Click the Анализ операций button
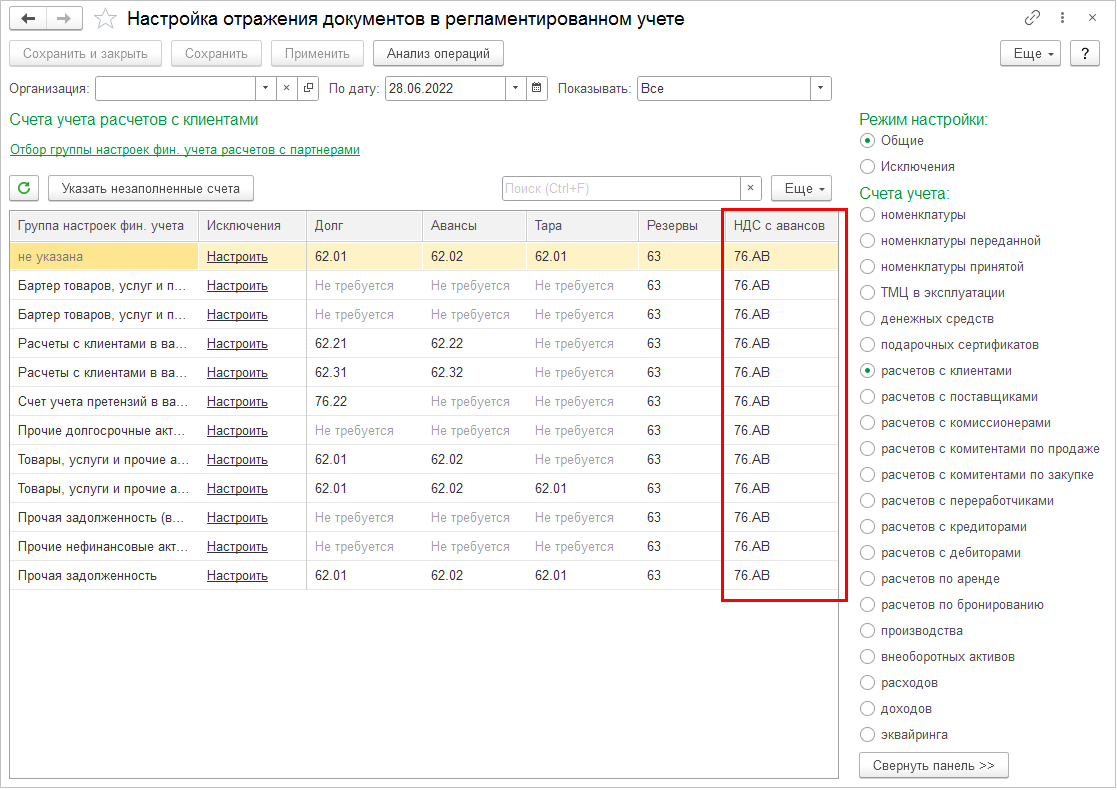The height and width of the screenshot is (790, 1117). pyautogui.click(x=438, y=54)
